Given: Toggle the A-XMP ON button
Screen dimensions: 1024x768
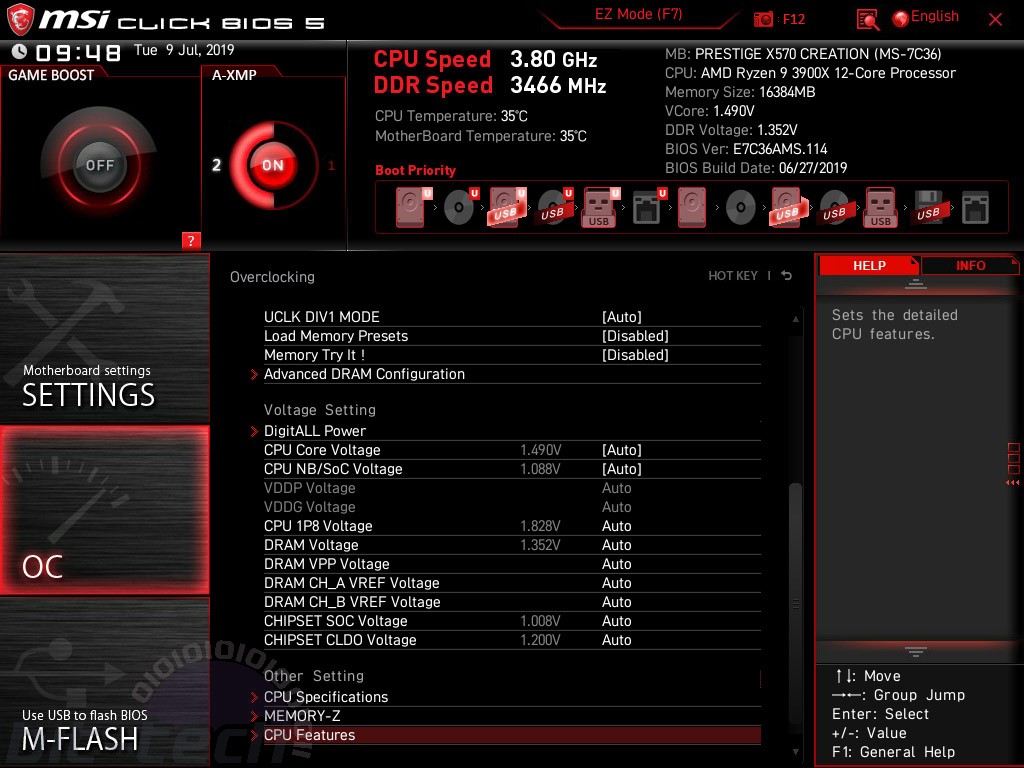Looking at the screenshot, I should 273,165.
